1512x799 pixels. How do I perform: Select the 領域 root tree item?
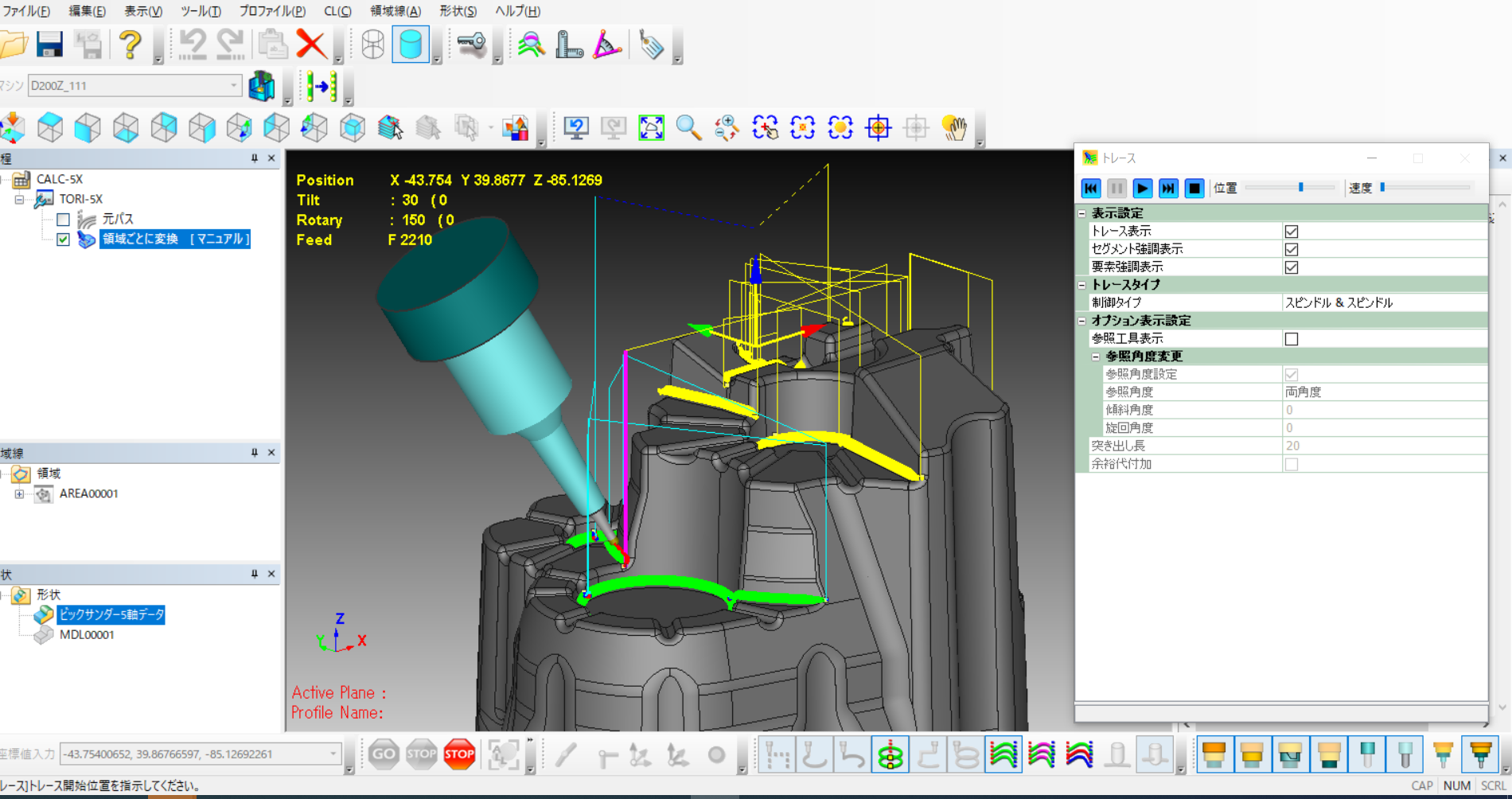[x=49, y=474]
